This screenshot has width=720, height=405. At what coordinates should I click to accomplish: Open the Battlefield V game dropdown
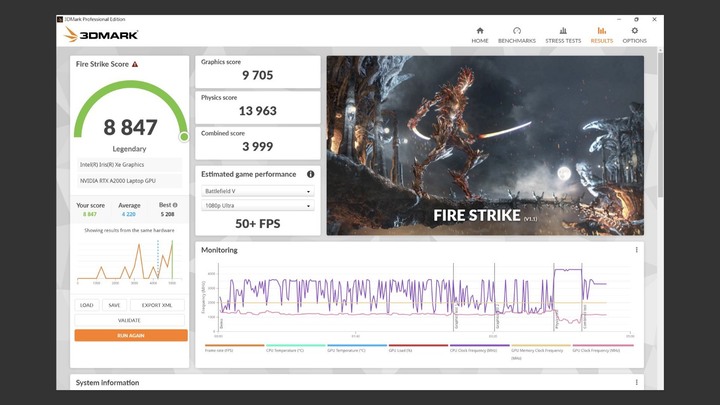(258, 191)
